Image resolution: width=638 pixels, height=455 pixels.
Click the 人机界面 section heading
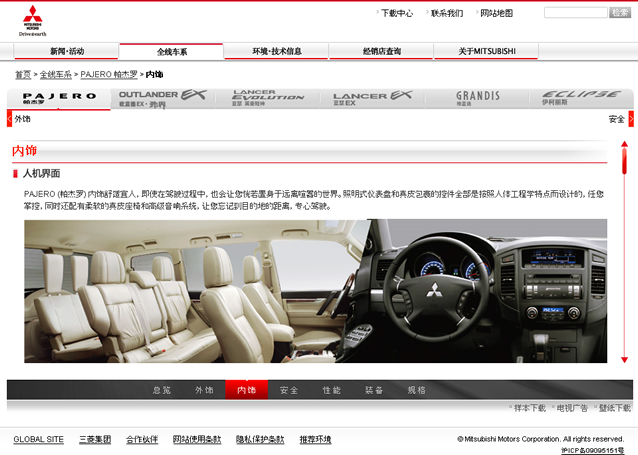pos(41,173)
